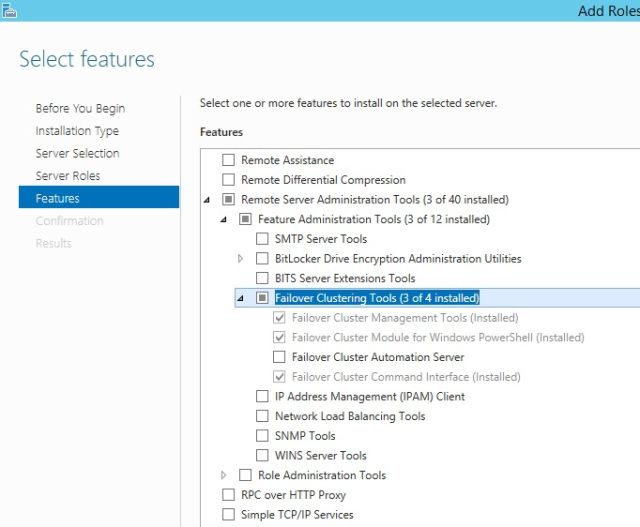Select the SNMP Tools checkbox
This screenshot has height=527, width=640.
coord(262,436)
